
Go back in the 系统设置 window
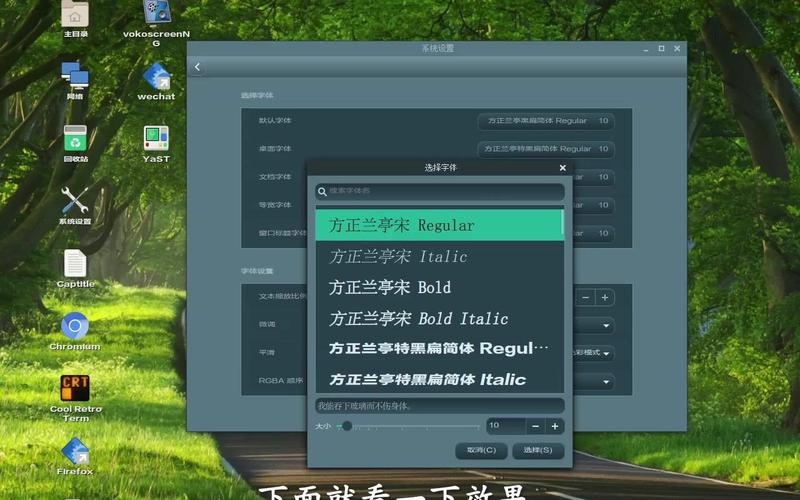coord(197,67)
